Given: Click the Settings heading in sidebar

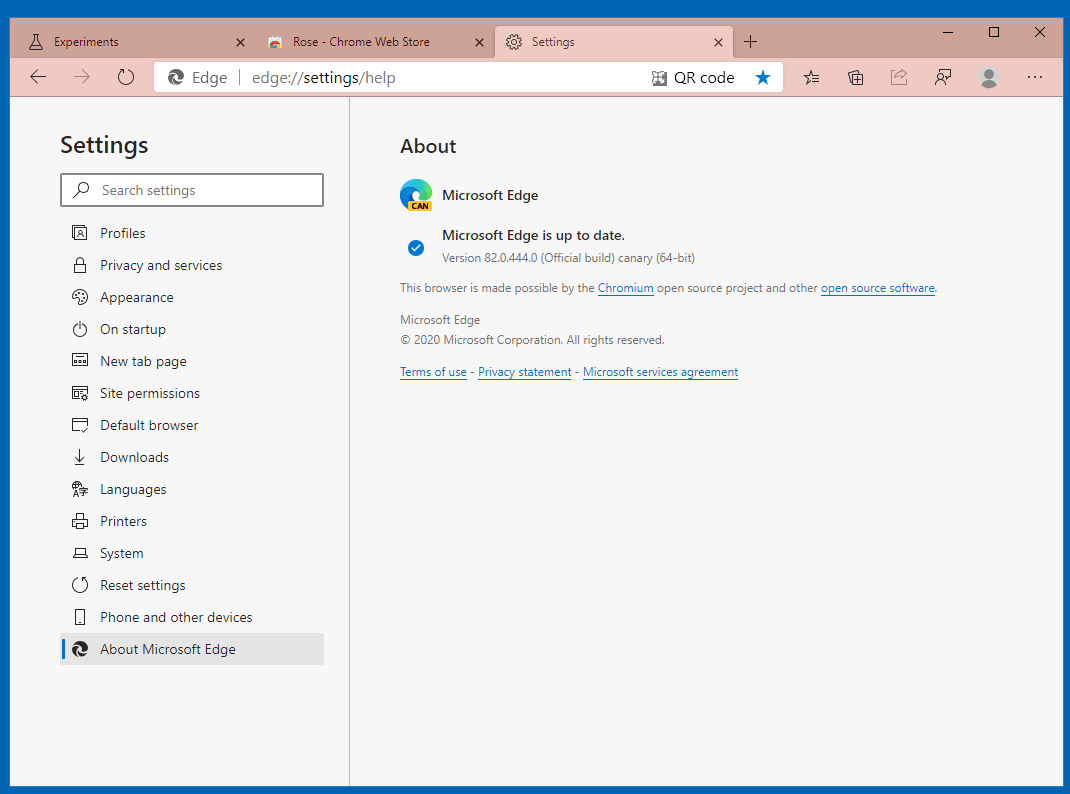Looking at the screenshot, I should [x=104, y=145].
